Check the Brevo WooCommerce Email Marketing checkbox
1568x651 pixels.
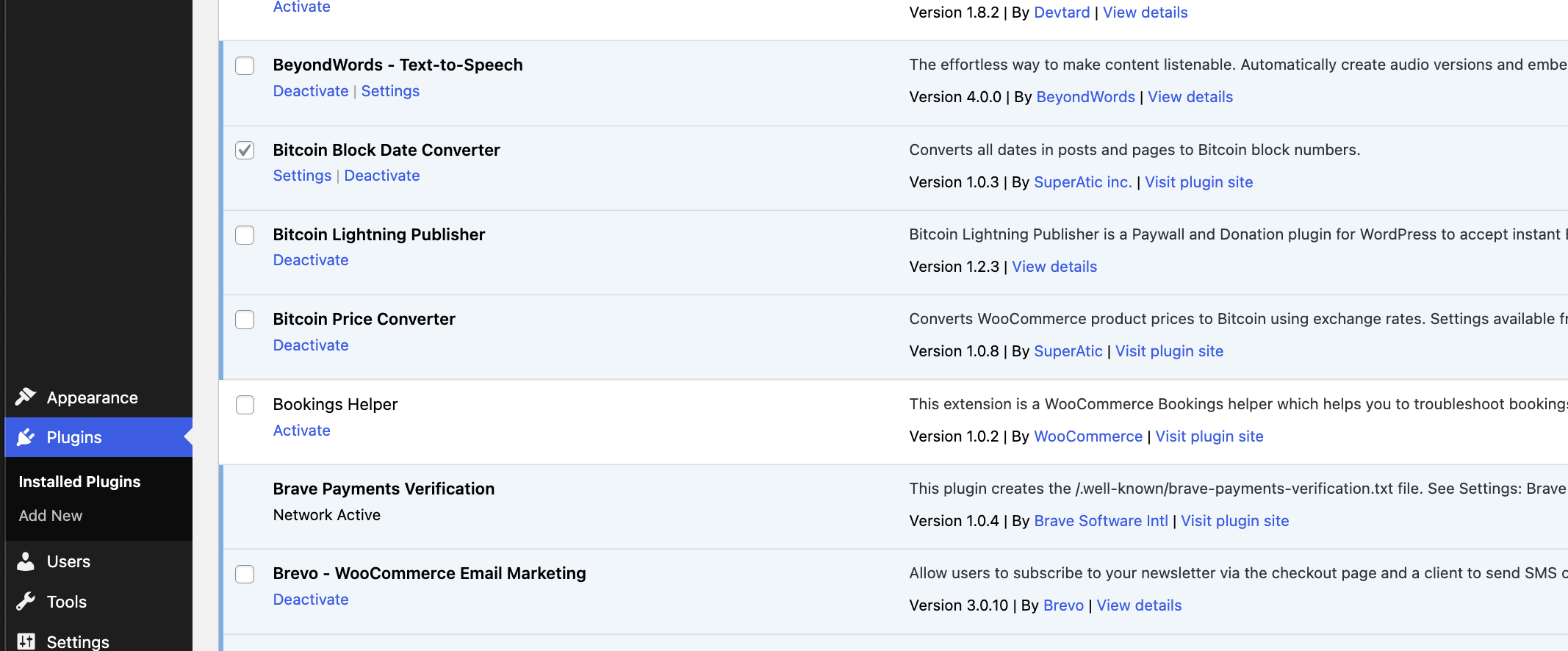click(x=245, y=574)
